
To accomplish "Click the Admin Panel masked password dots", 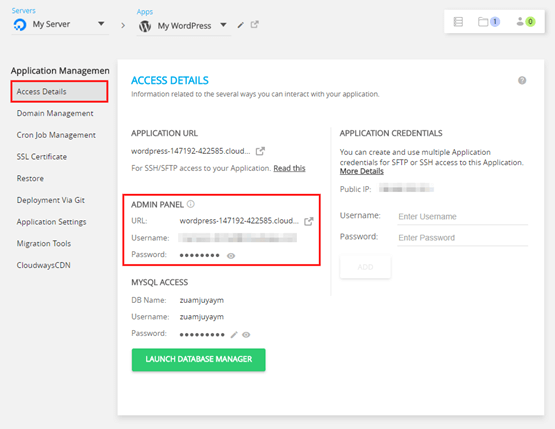I will pos(199,255).
